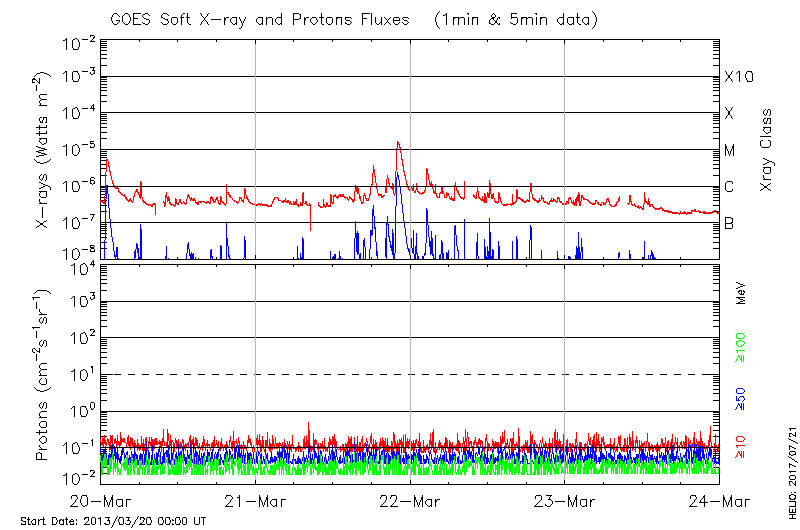Click the 'Protons' y-axis title

coord(43,375)
